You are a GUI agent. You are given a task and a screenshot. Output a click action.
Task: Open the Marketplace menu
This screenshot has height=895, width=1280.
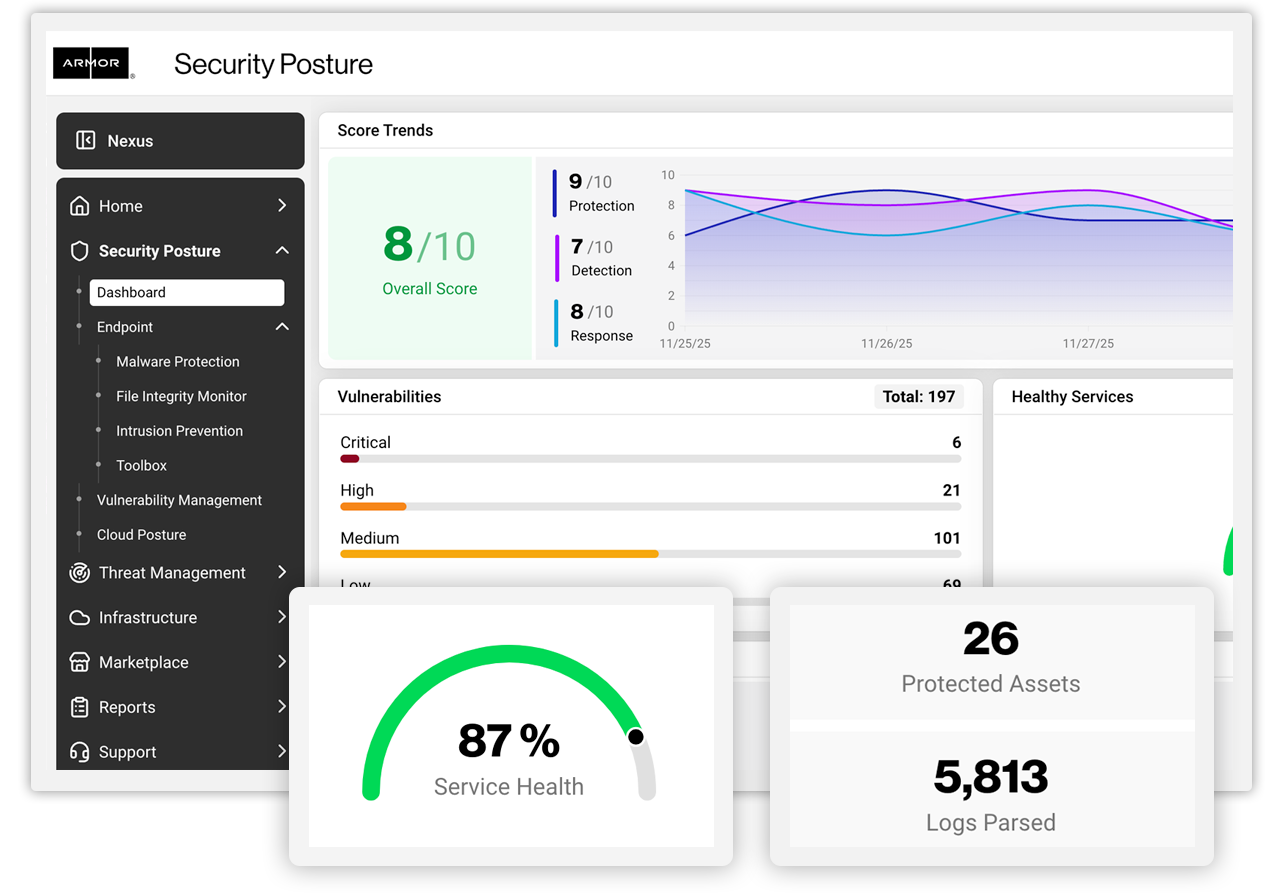click(x=144, y=662)
